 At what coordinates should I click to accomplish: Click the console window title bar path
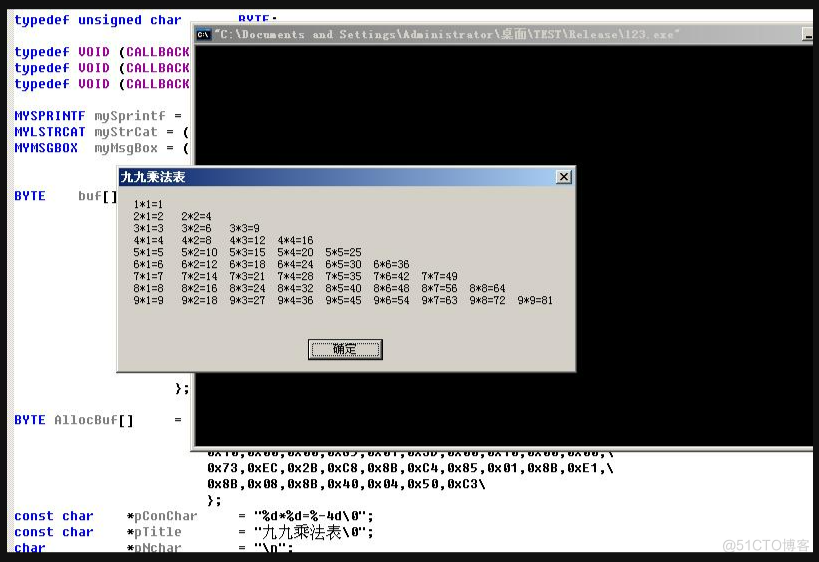click(446, 34)
